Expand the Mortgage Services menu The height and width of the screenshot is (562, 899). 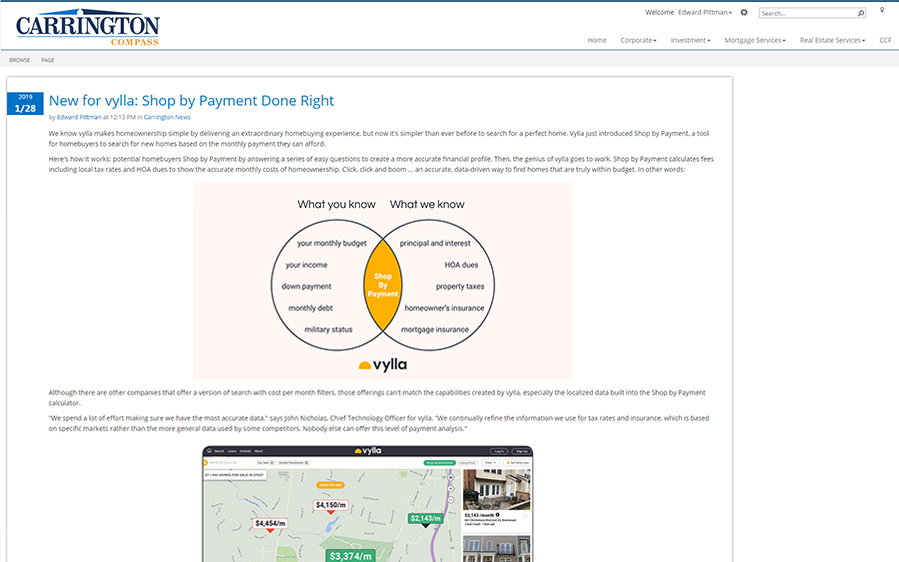755,40
